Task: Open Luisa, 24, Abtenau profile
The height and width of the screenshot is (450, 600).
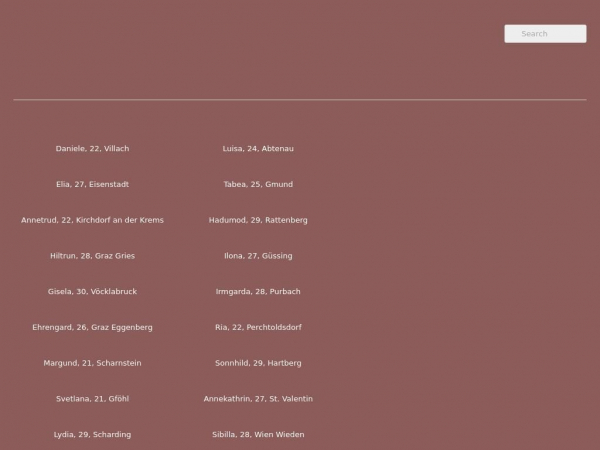Action: (x=258, y=149)
